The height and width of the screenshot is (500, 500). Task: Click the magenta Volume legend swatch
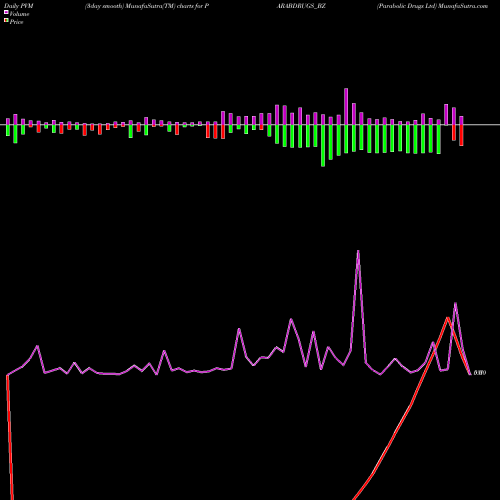(6, 12)
